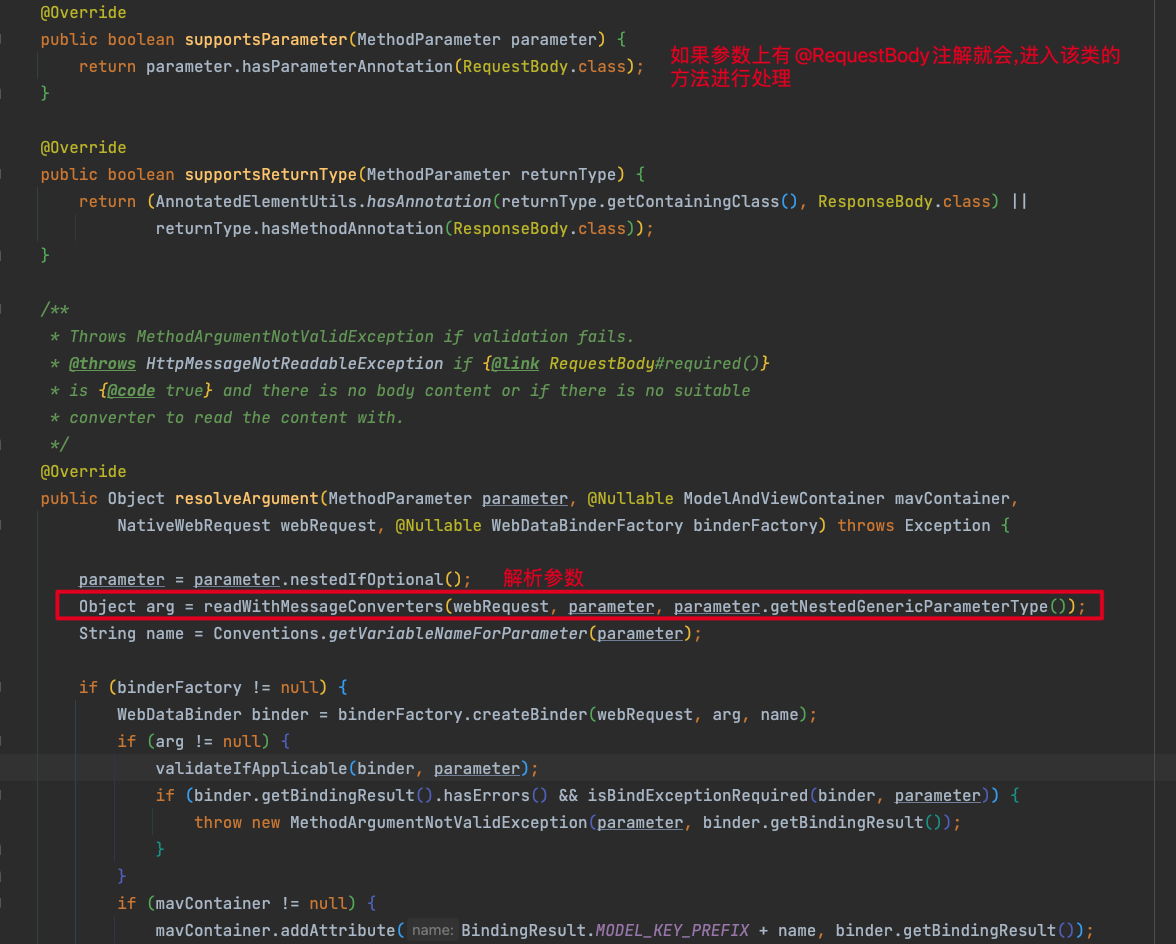Screen dimensions: 1176x944
Task: Click the ModelAndViewContainer parameter type
Action: point(784,499)
